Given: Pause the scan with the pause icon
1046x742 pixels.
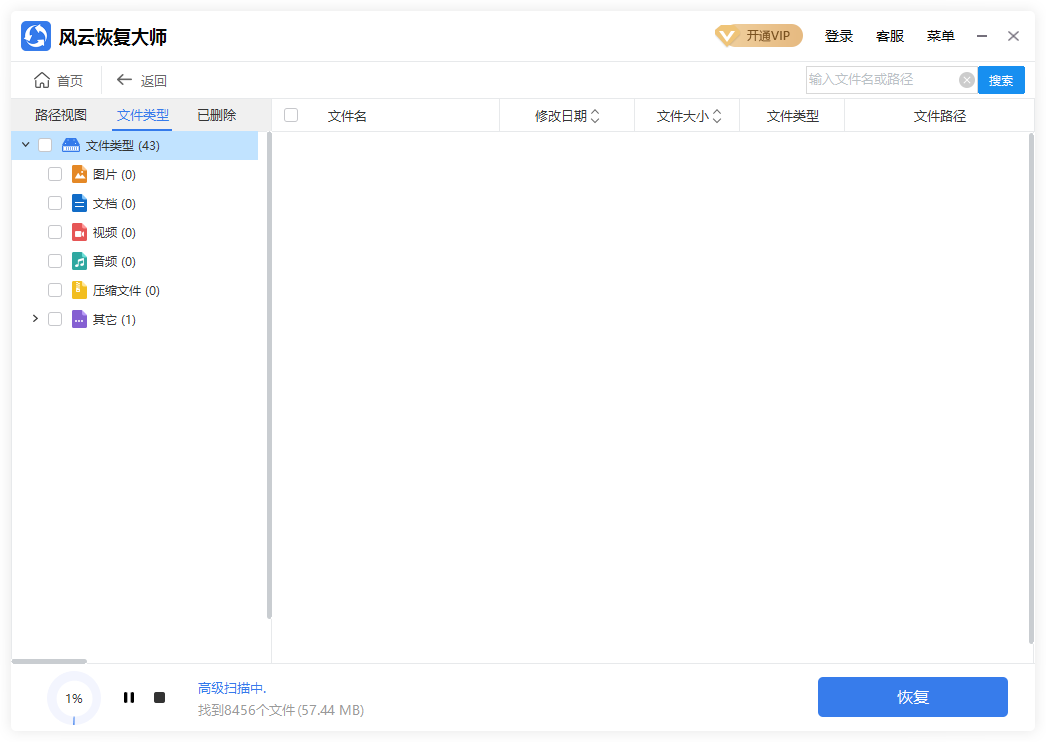Looking at the screenshot, I should [x=129, y=697].
